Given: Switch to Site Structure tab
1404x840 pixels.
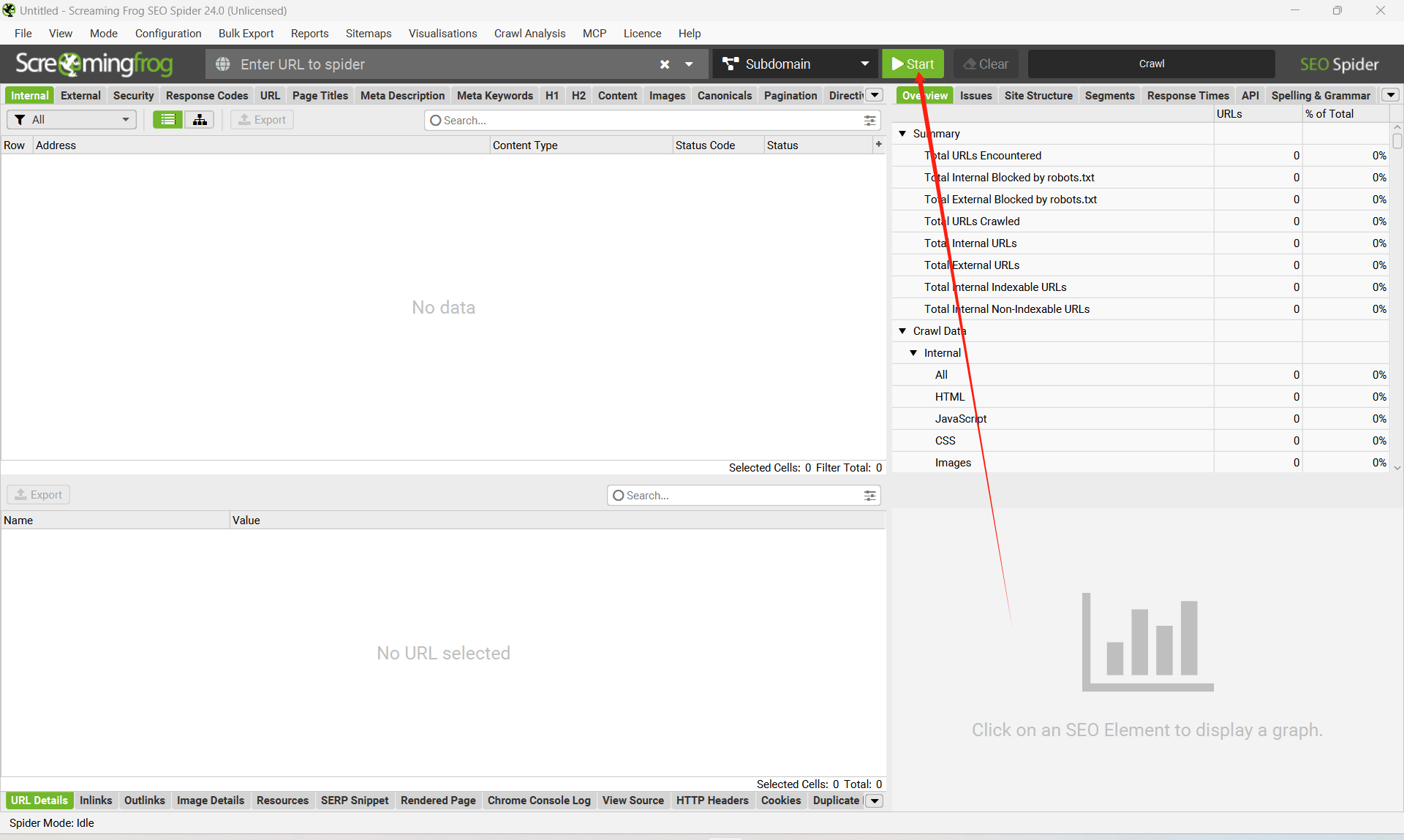Looking at the screenshot, I should (1038, 96).
